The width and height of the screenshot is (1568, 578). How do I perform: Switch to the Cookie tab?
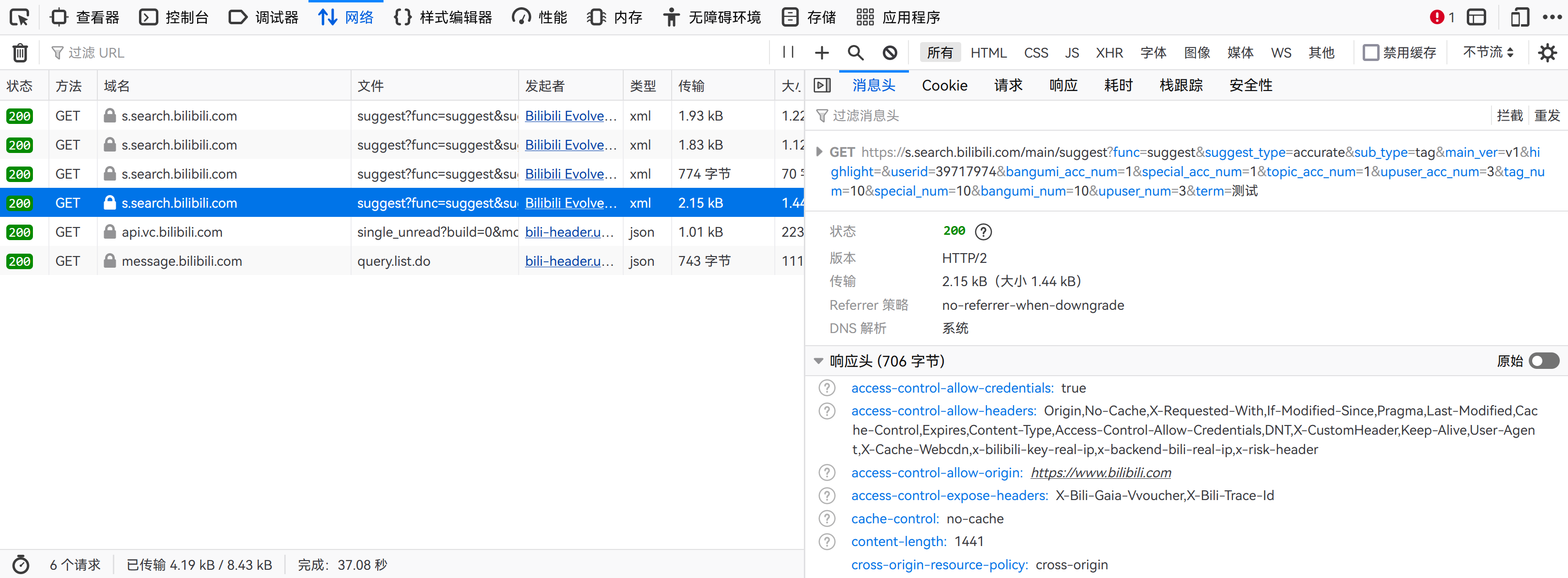[x=944, y=85]
